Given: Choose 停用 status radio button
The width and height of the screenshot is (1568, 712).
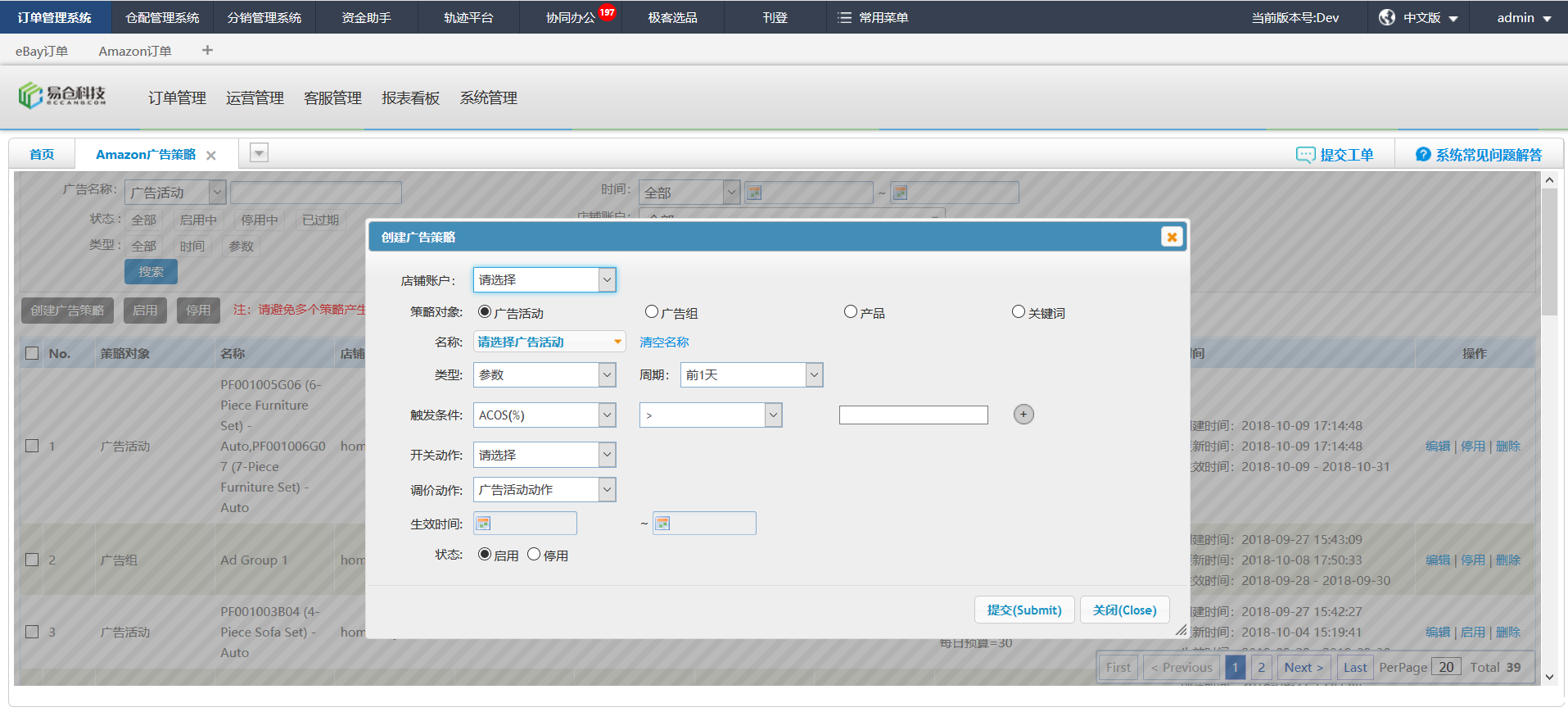Looking at the screenshot, I should [534, 555].
